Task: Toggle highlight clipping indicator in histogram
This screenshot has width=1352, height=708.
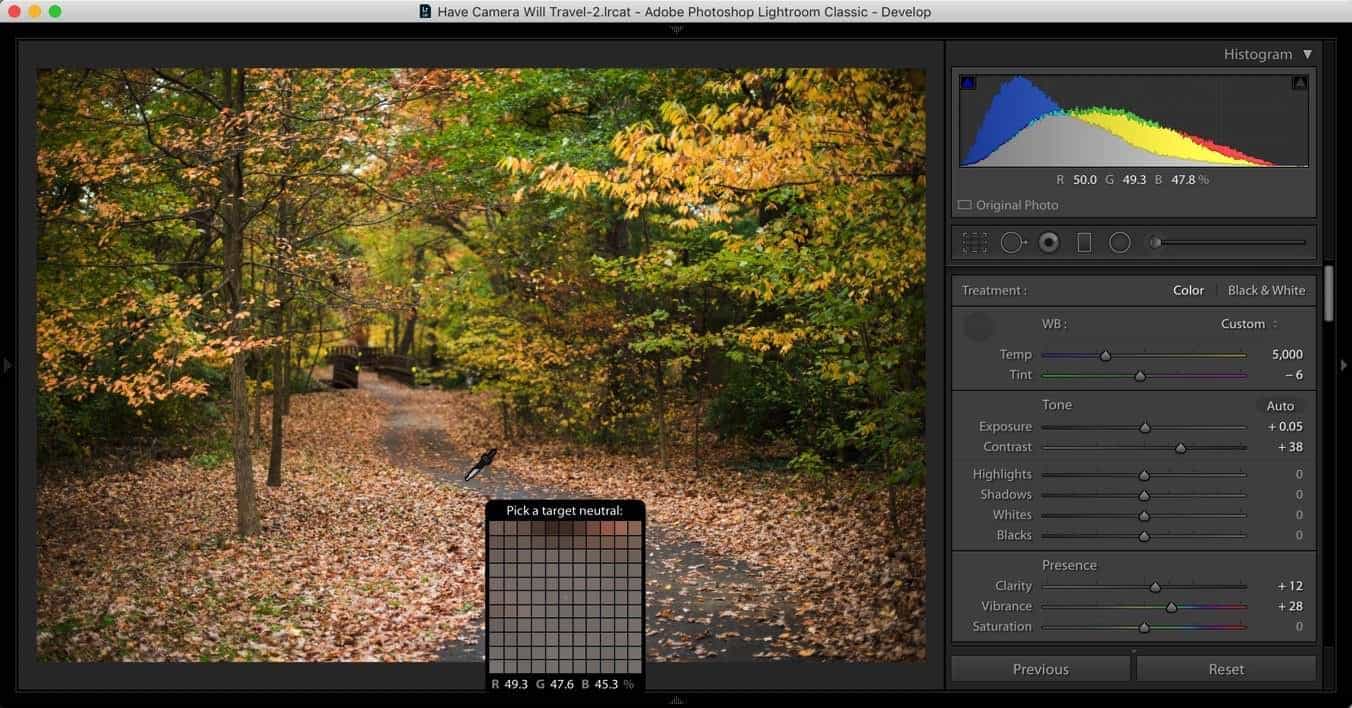Action: (x=1300, y=83)
